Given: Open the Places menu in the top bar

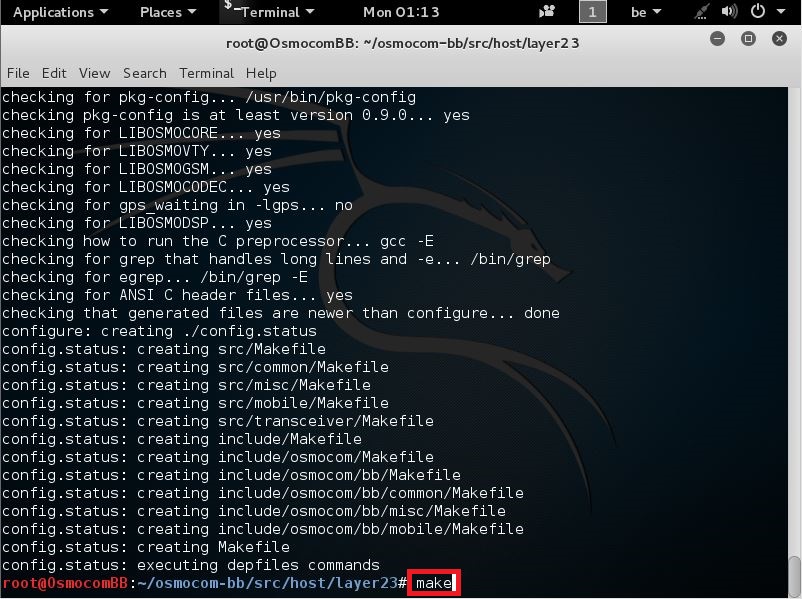Looking at the screenshot, I should (x=168, y=12).
